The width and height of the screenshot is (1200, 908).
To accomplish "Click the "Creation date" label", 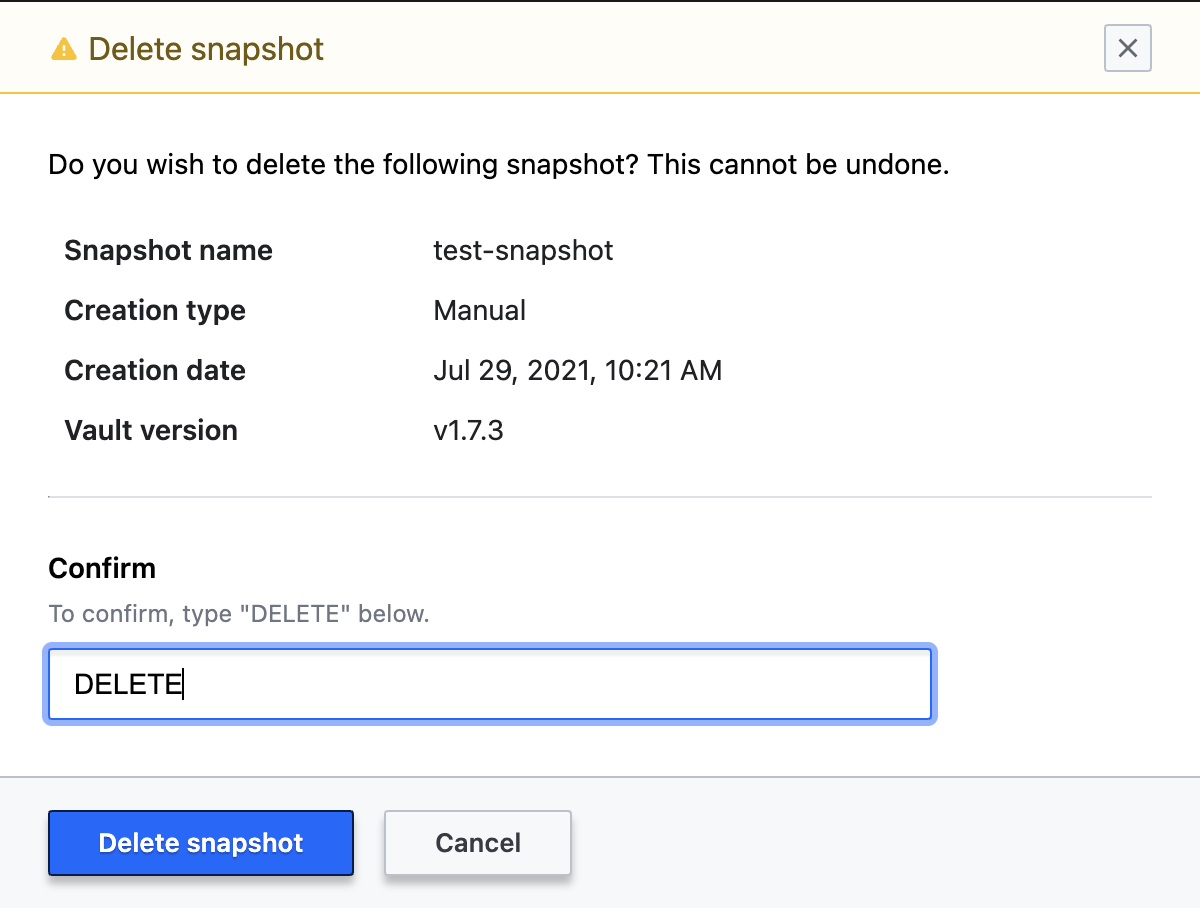I will [155, 370].
